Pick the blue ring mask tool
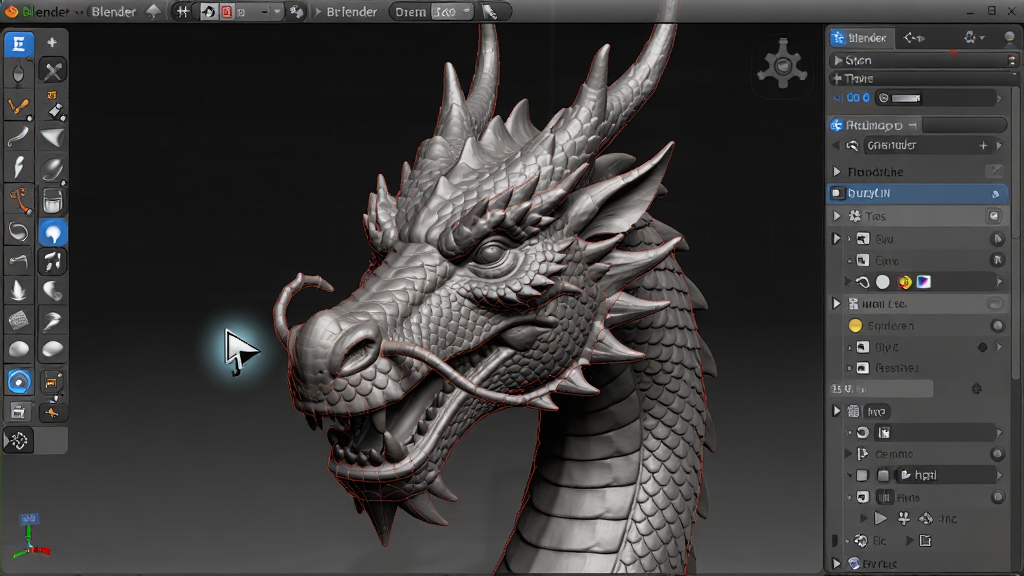The image size is (1024, 576). 18,381
